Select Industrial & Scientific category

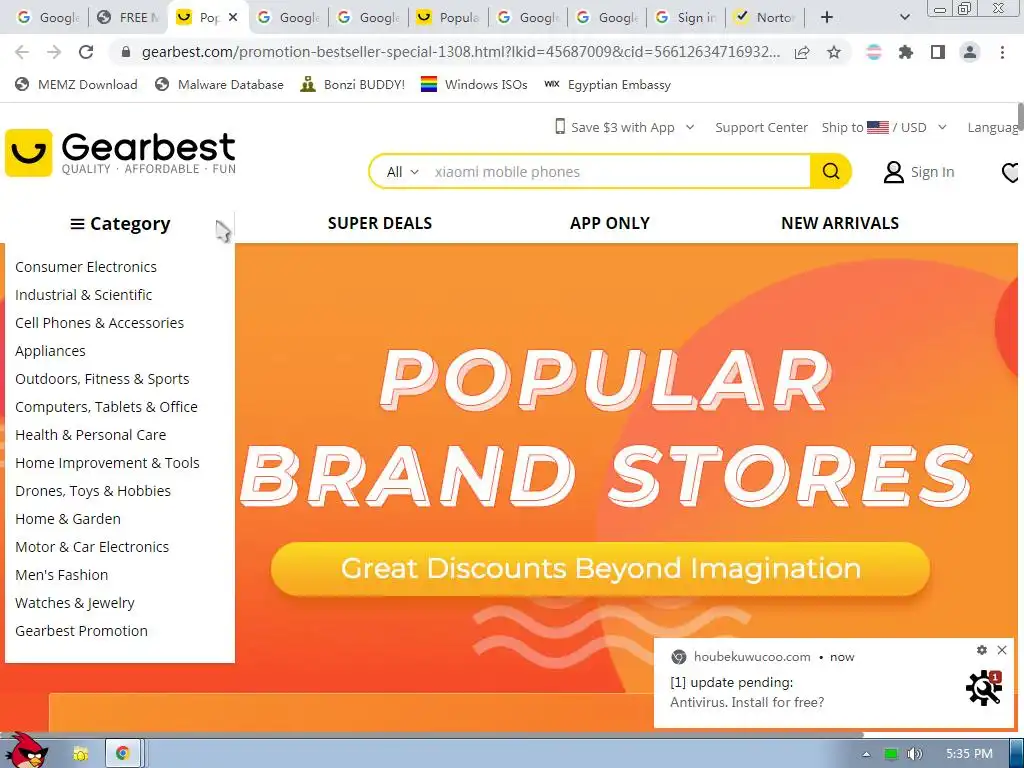click(x=83, y=295)
